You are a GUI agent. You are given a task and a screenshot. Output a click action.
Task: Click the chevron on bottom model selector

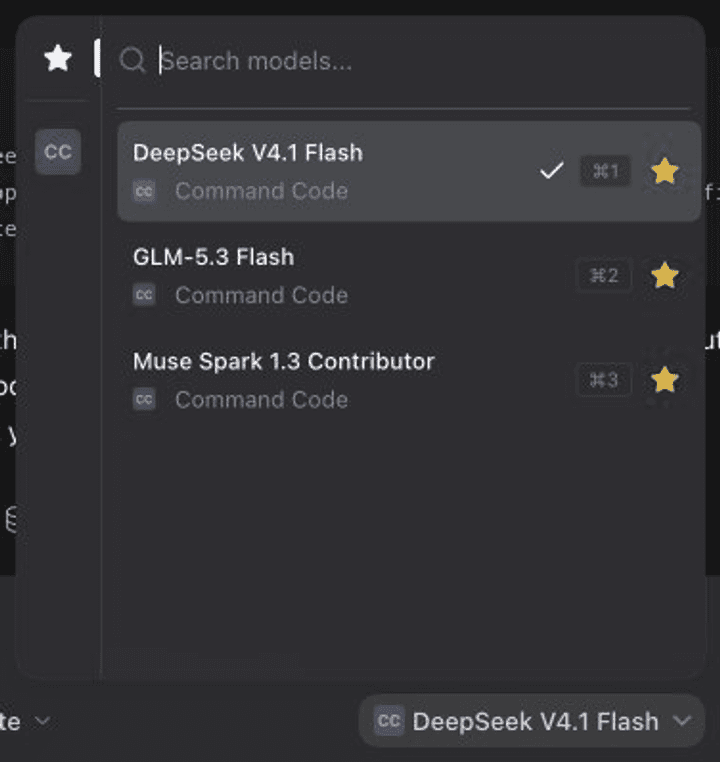pos(683,721)
